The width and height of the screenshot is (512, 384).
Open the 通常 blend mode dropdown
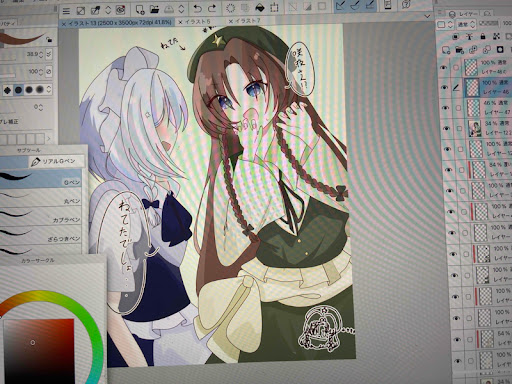[x=466, y=24]
